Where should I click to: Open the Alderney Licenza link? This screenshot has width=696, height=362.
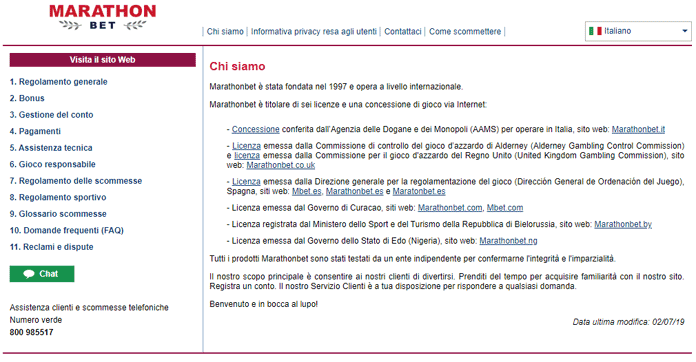(x=246, y=146)
